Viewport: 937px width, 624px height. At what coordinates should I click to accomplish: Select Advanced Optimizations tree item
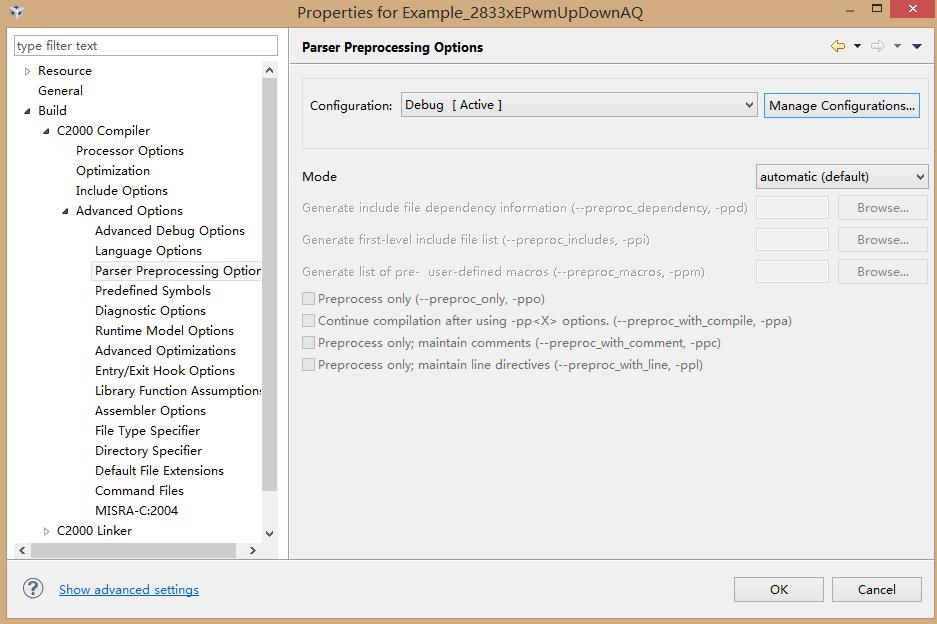pos(165,351)
